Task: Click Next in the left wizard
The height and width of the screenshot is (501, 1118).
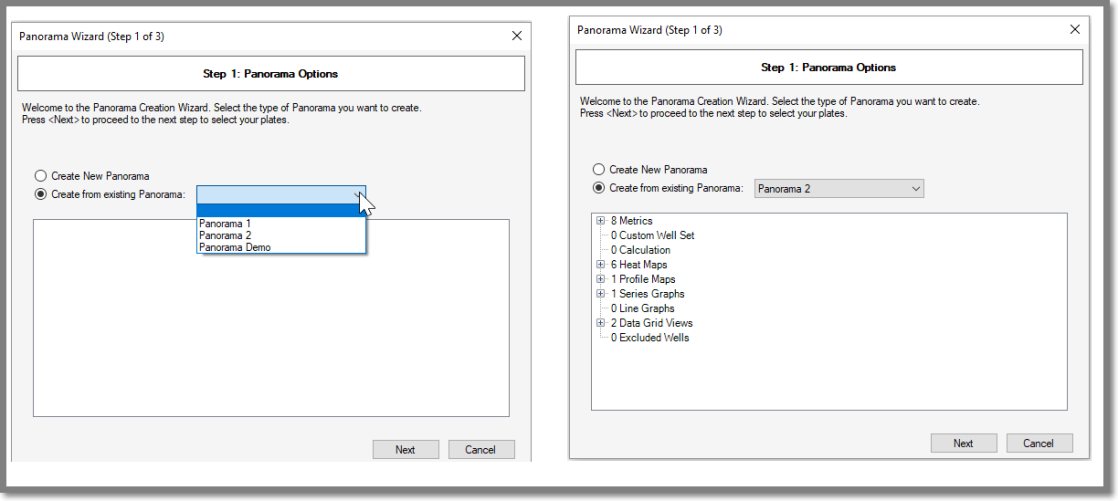Action: pos(406,450)
